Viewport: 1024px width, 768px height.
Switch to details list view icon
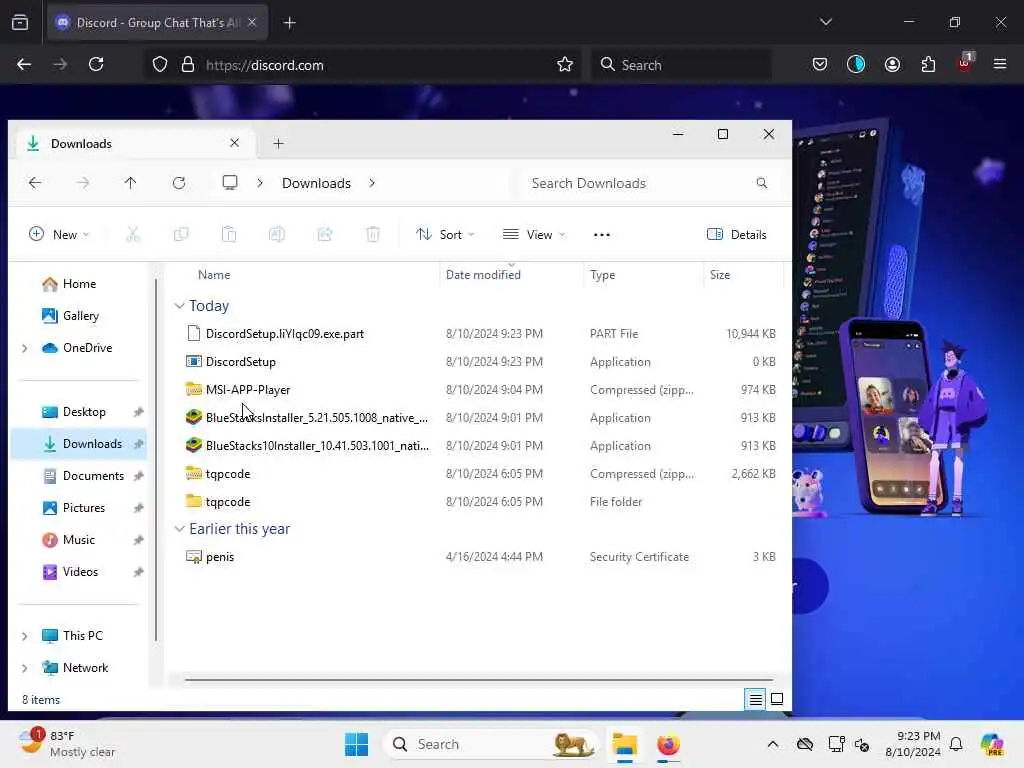click(756, 699)
